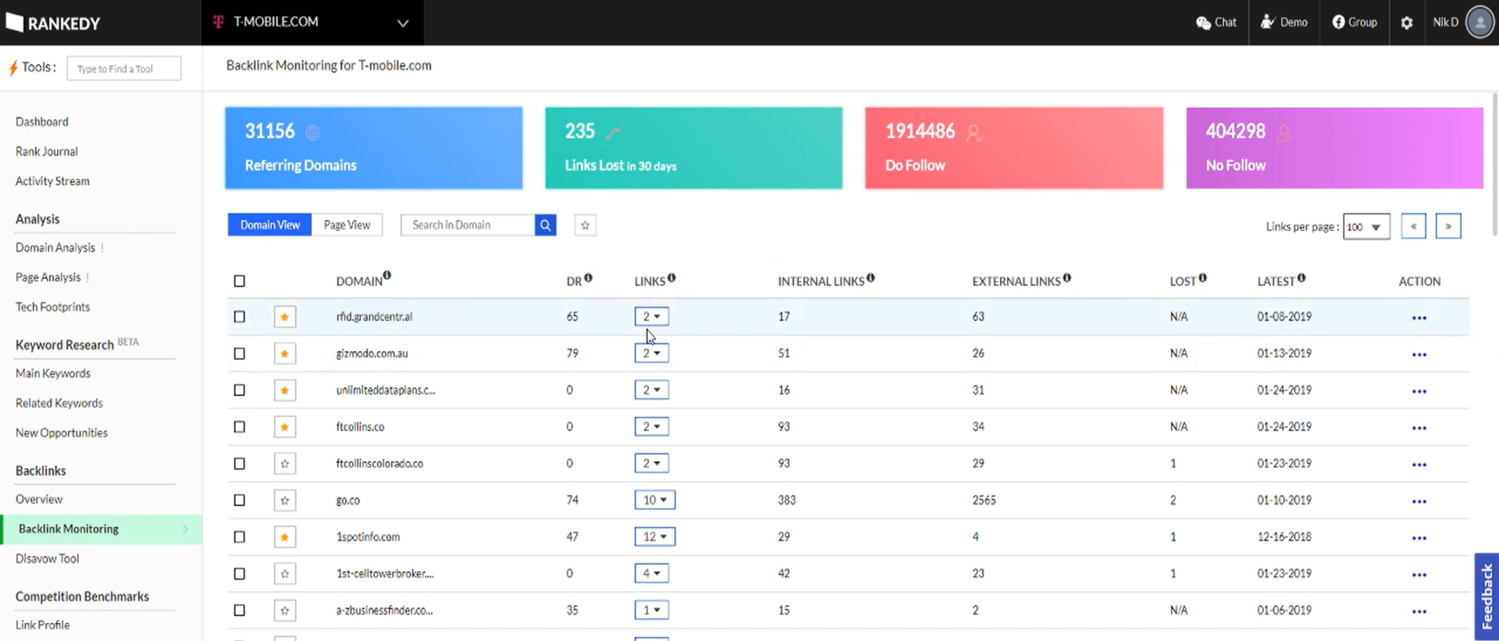
Task: Go to next page of links
Action: pyautogui.click(x=1448, y=226)
